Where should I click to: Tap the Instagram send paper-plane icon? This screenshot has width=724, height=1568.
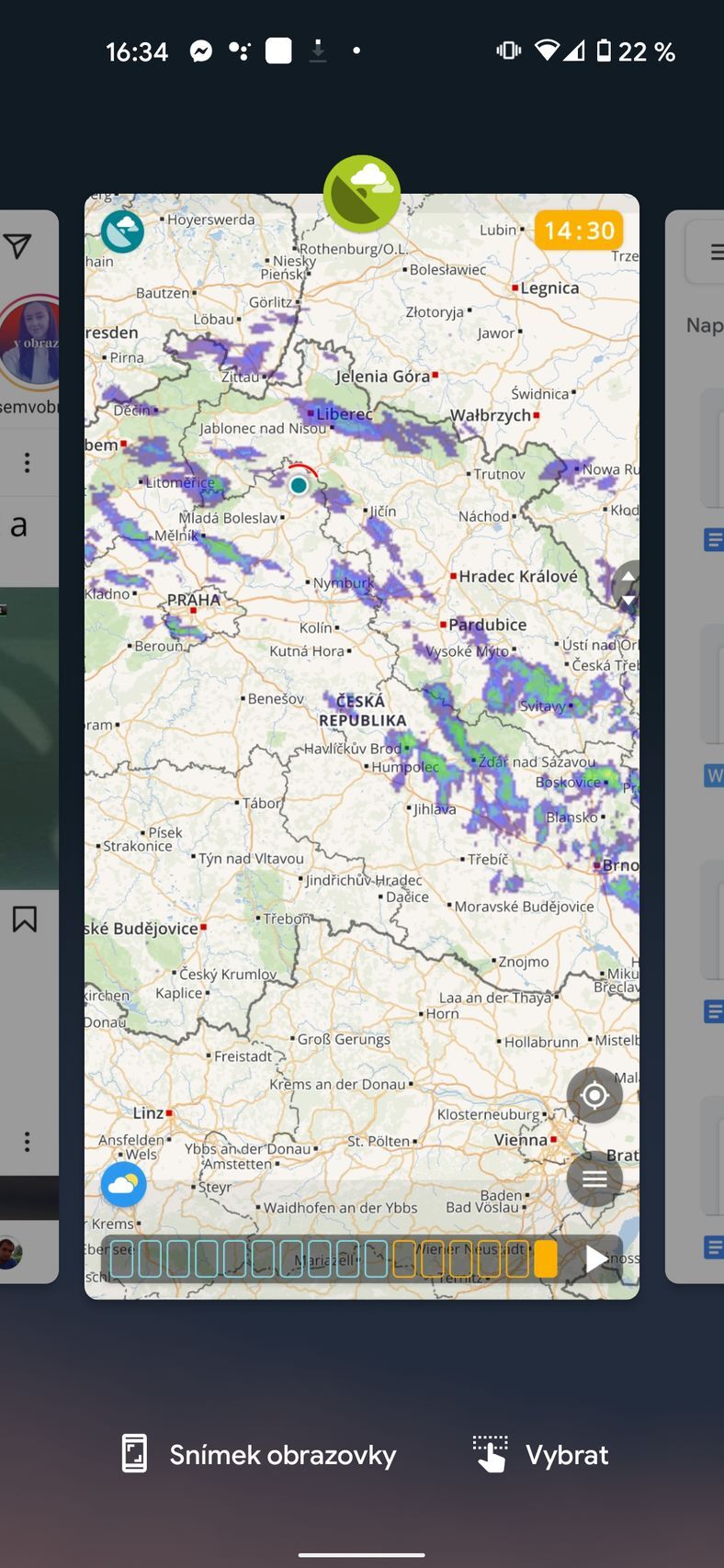pos(18,245)
